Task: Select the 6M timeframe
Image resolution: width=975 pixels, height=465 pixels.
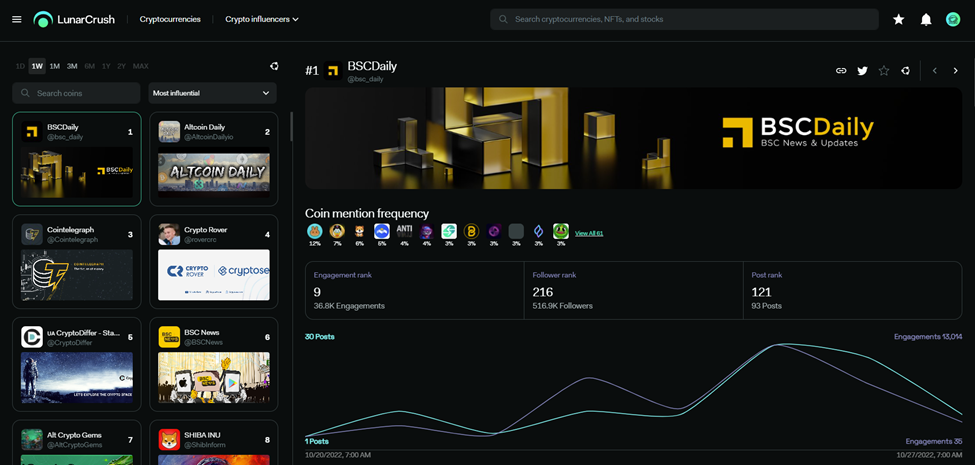Action: coord(90,66)
